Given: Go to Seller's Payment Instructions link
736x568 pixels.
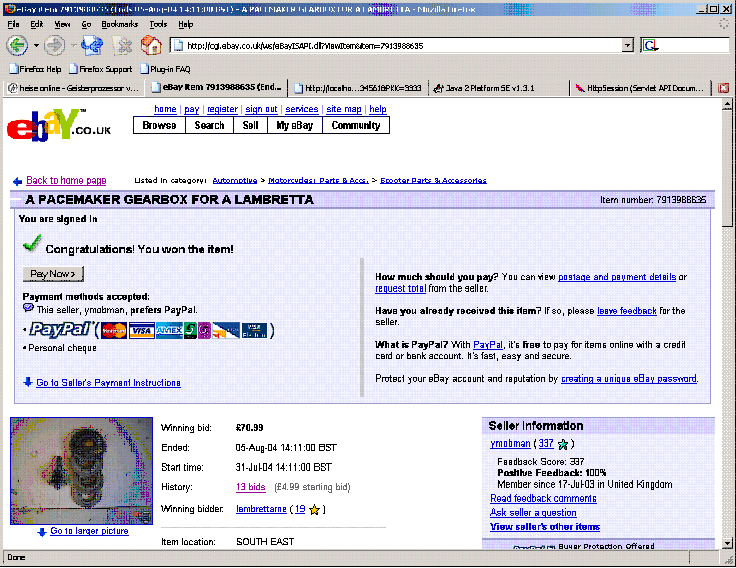Looking at the screenshot, I should [x=108, y=383].
